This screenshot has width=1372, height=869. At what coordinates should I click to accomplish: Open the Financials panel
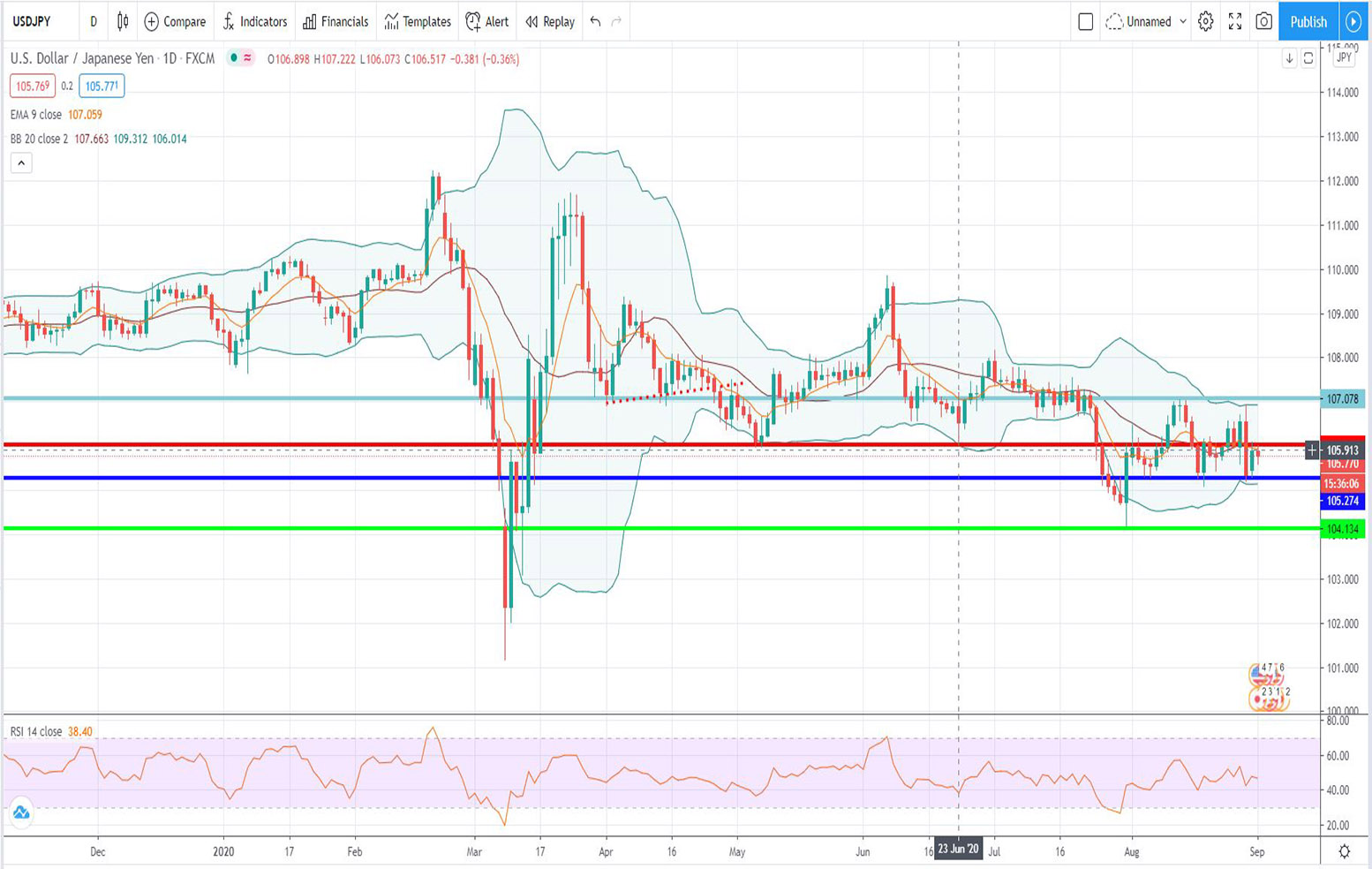tap(335, 21)
